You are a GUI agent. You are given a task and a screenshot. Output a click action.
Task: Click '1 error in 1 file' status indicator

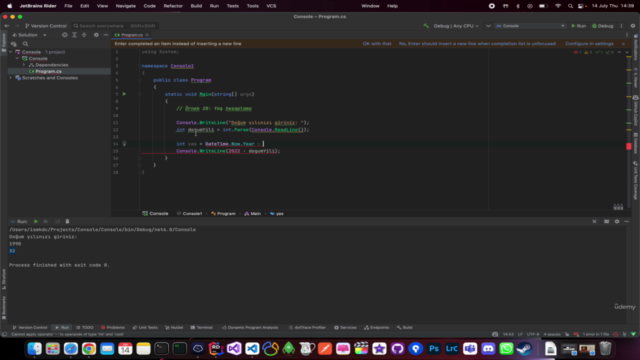[x=595, y=334]
